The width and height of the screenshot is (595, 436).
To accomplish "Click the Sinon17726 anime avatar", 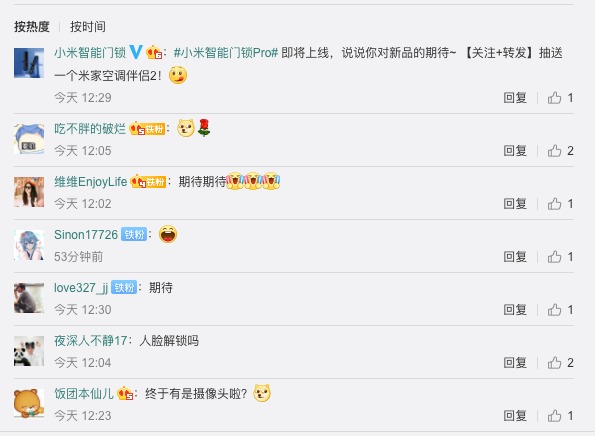I will coord(29,245).
